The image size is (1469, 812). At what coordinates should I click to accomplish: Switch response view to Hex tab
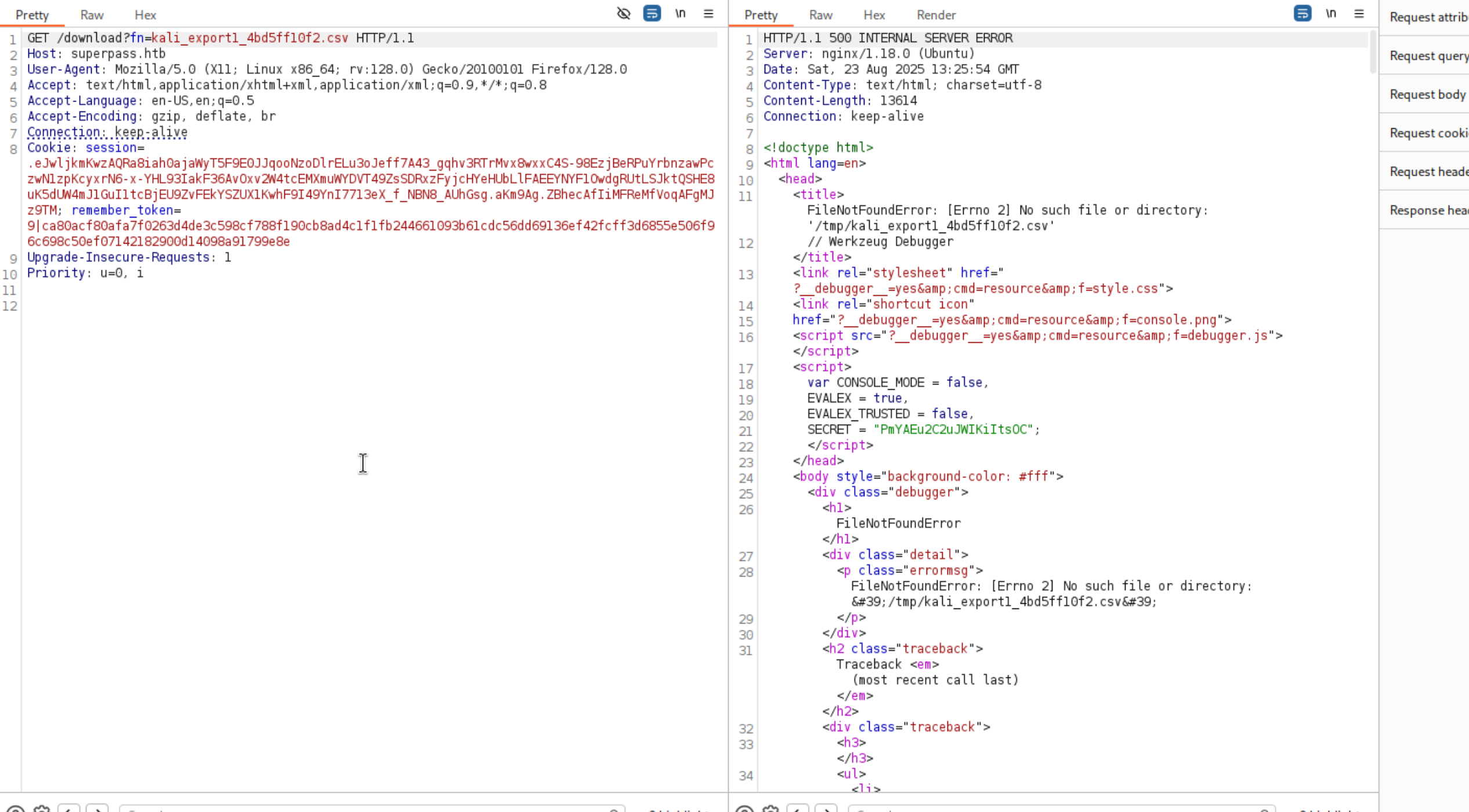click(874, 15)
